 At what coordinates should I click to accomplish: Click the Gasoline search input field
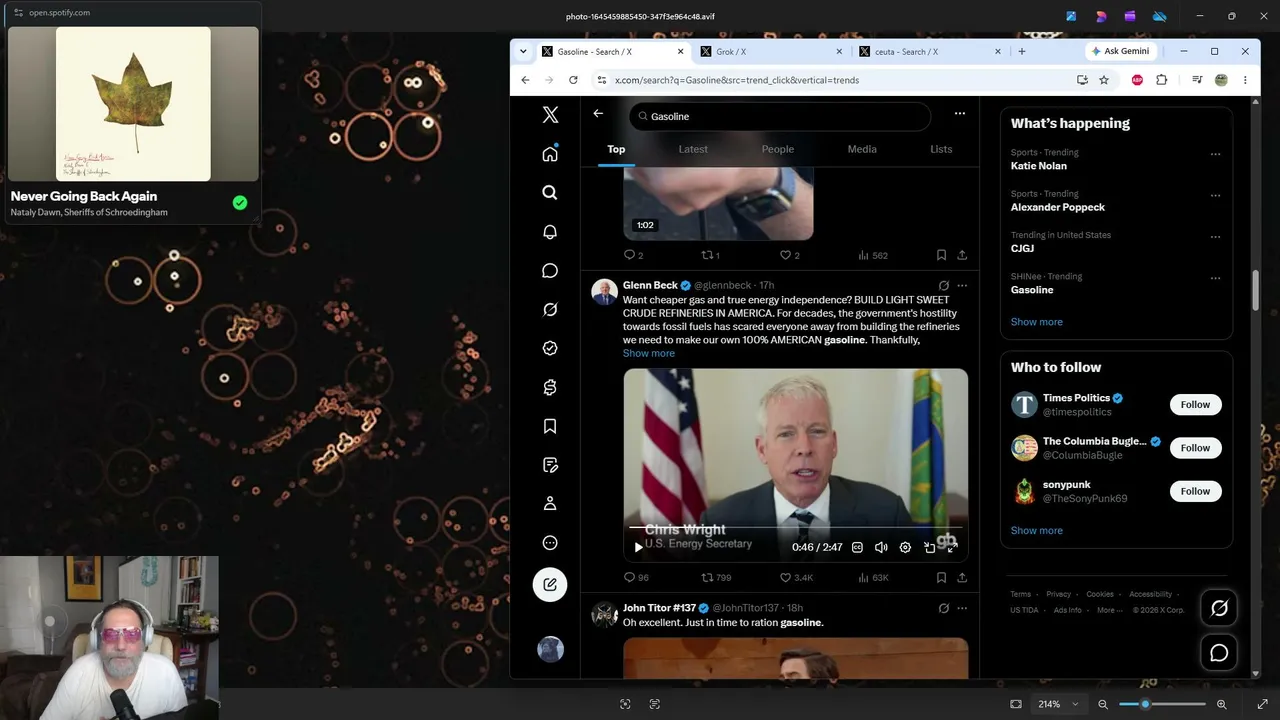(780, 116)
